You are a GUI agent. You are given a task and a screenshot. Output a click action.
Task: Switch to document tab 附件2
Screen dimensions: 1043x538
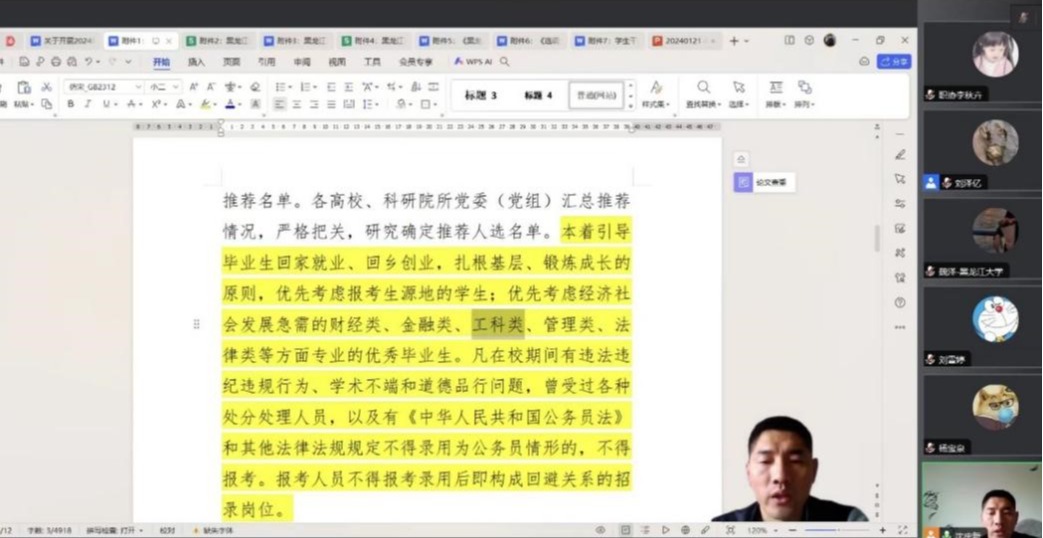tap(218, 41)
